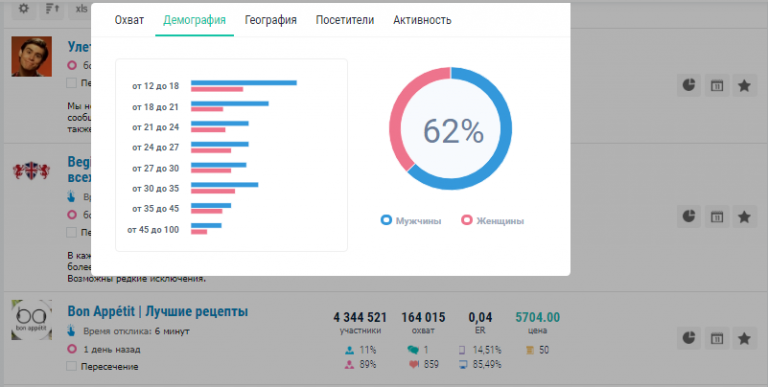Image resolution: width=768 pixels, height=387 pixels.
Task: Go to the Активность tab
Action: (x=422, y=20)
